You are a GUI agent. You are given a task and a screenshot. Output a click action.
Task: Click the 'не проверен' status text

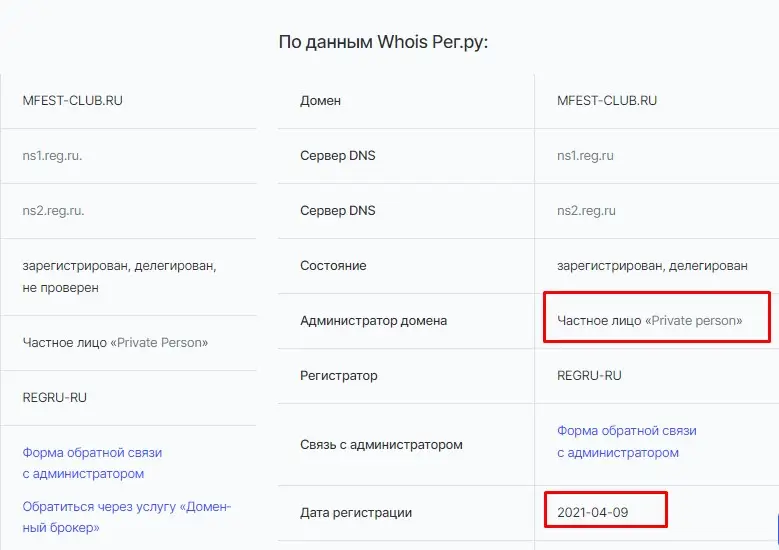click(x=60, y=288)
